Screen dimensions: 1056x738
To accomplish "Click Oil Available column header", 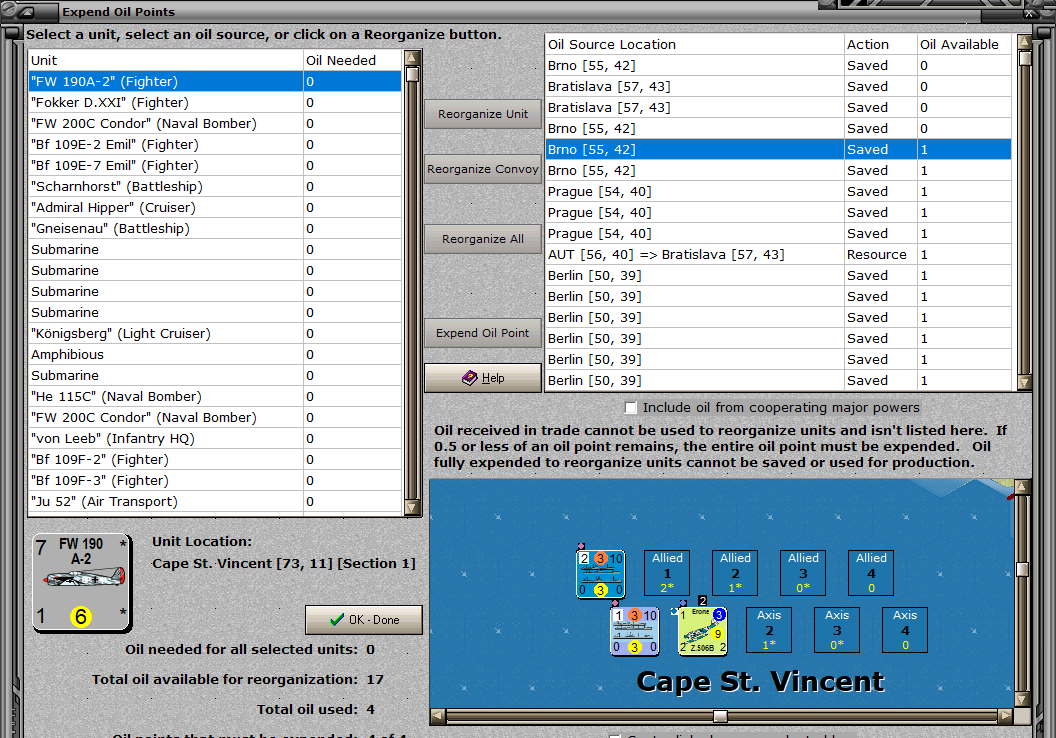I will click(x=964, y=44).
